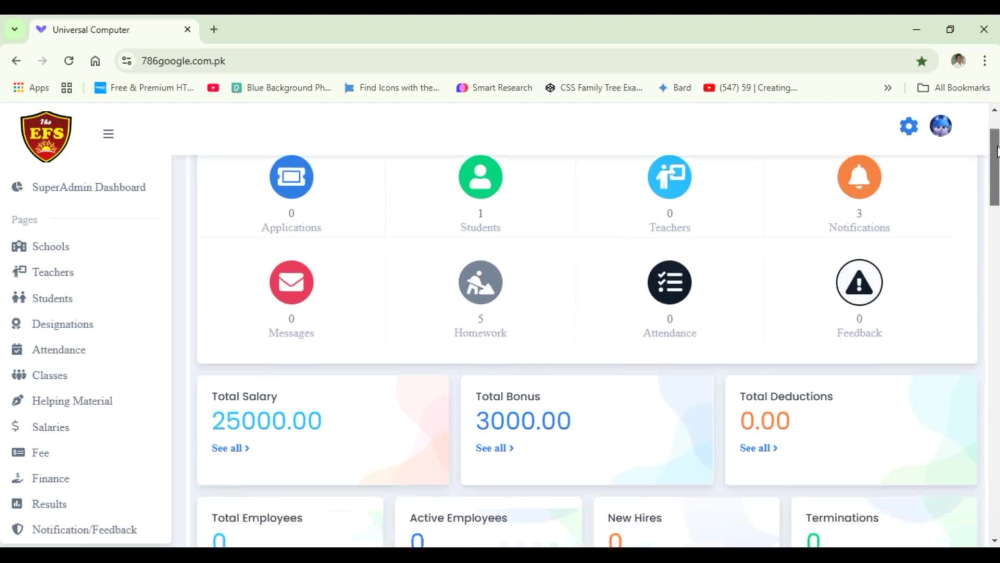This screenshot has height=563, width=1000.
Task: Select the Universal Computer tab
Action: point(114,29)
